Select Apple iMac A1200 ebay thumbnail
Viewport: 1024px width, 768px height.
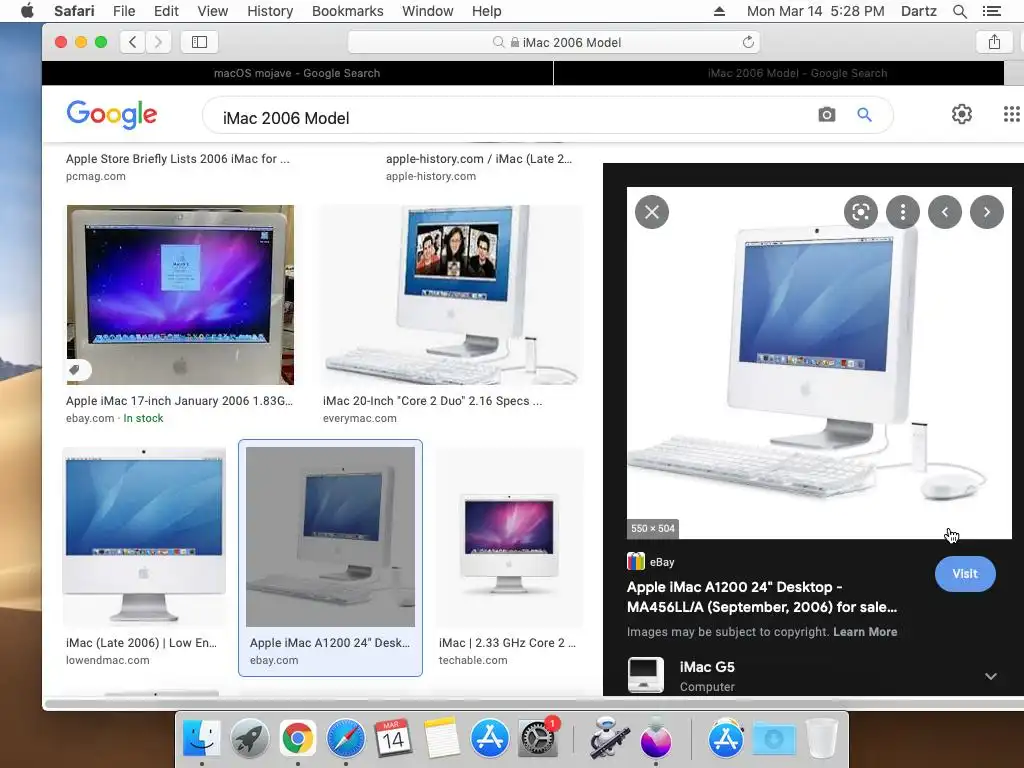[330, 537]
